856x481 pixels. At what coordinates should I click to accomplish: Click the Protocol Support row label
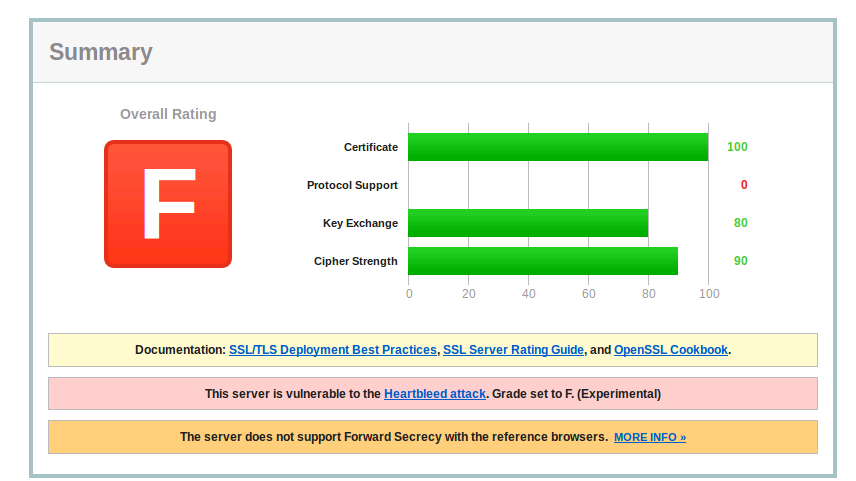(352, 185)
